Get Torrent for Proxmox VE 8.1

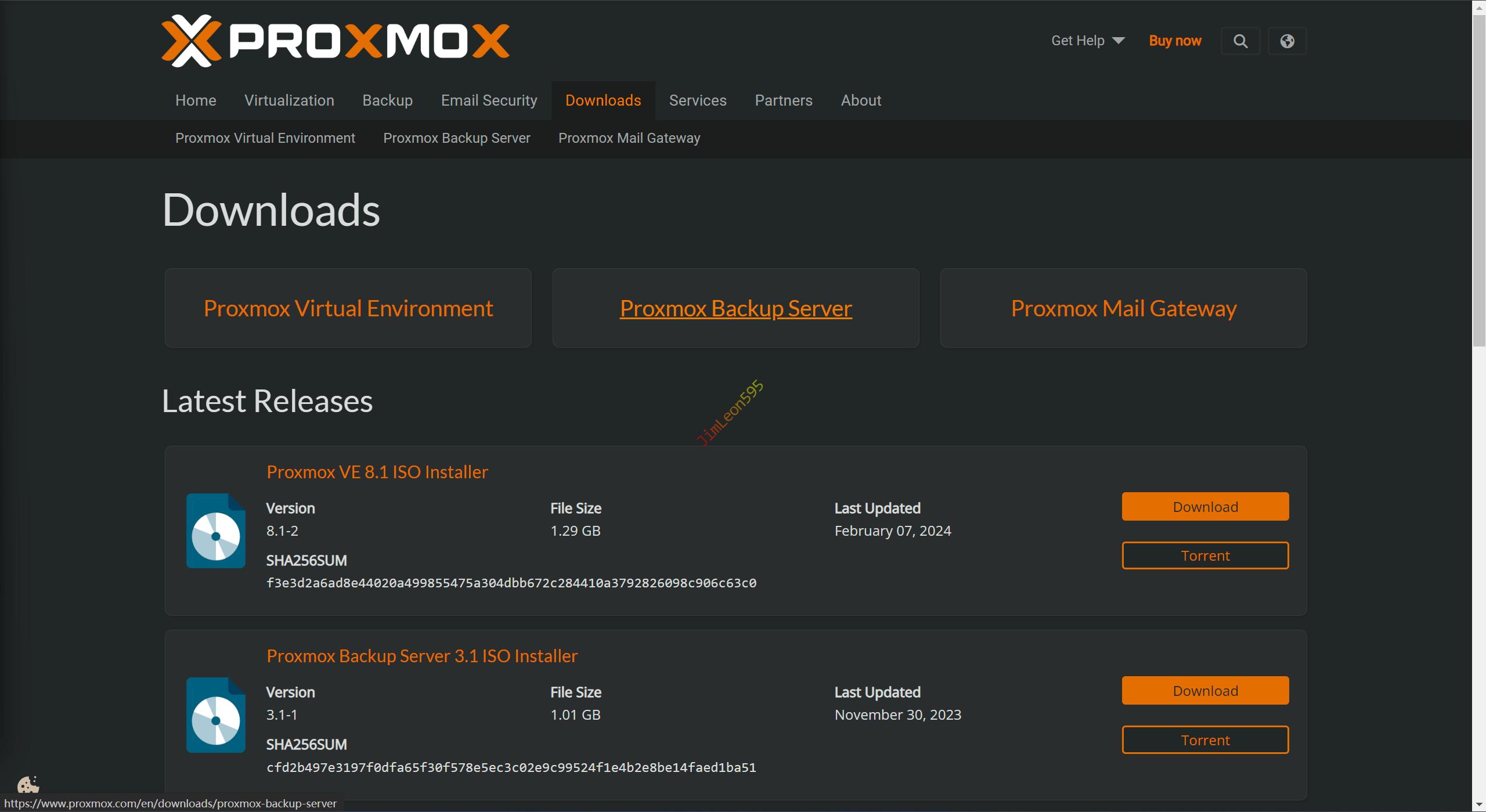[1205, 555]
